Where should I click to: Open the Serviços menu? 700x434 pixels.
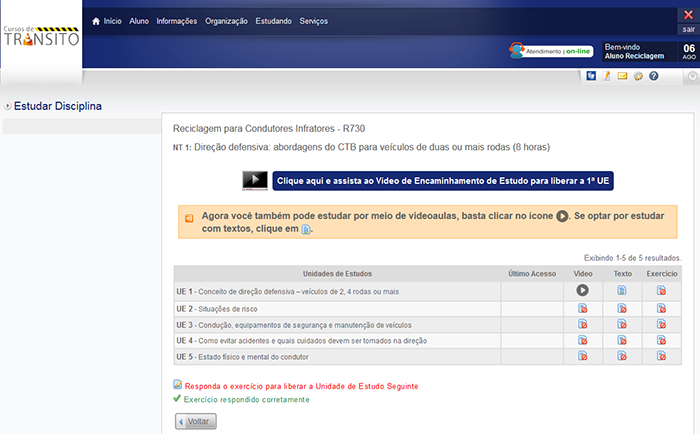coord(313,21)
